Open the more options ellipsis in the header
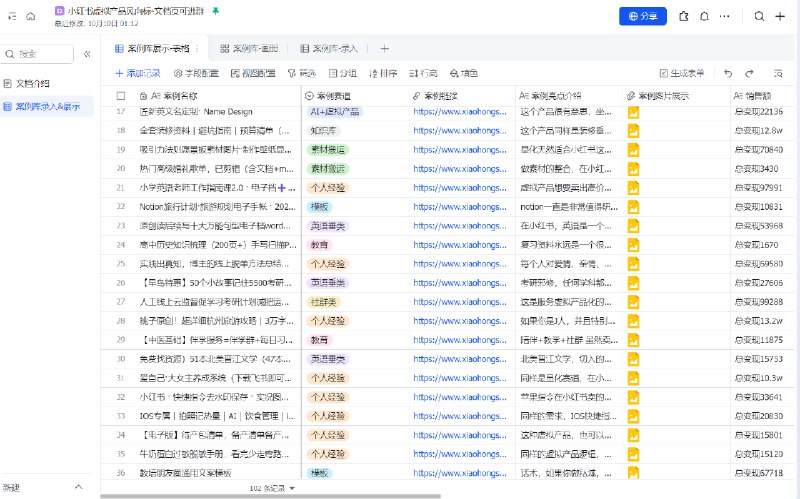The width and height of the screenshot is (800, 499). pos(724,16)
